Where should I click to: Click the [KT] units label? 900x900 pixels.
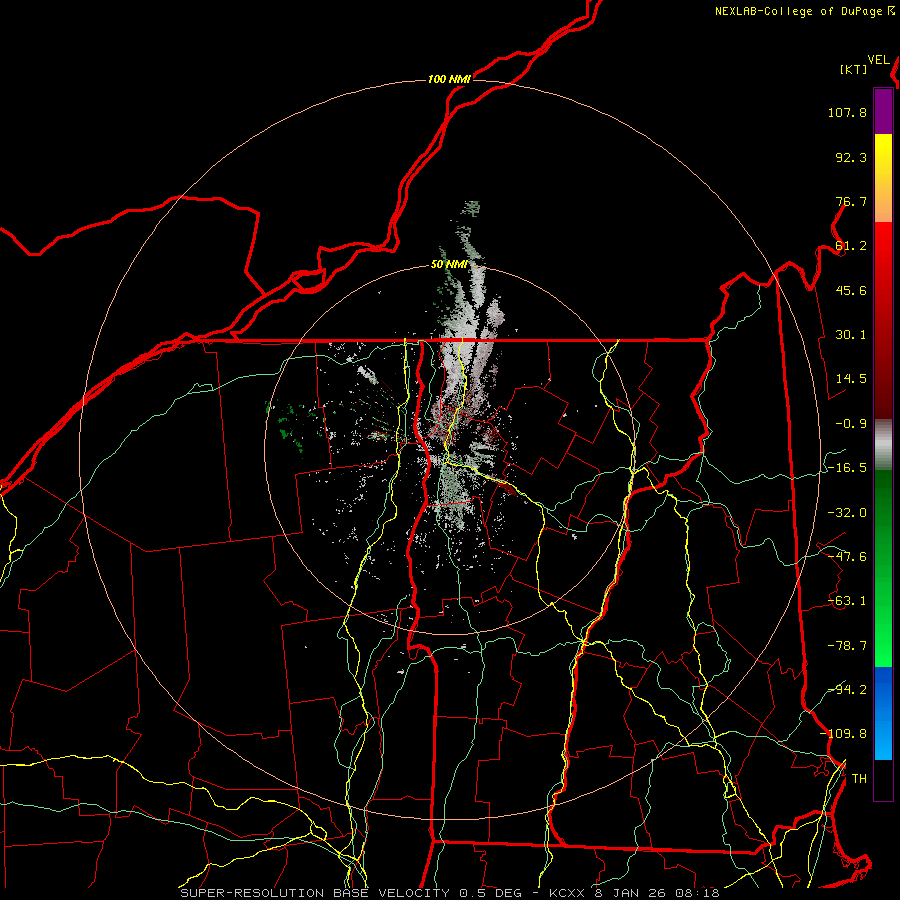click(x=854, y=69)
